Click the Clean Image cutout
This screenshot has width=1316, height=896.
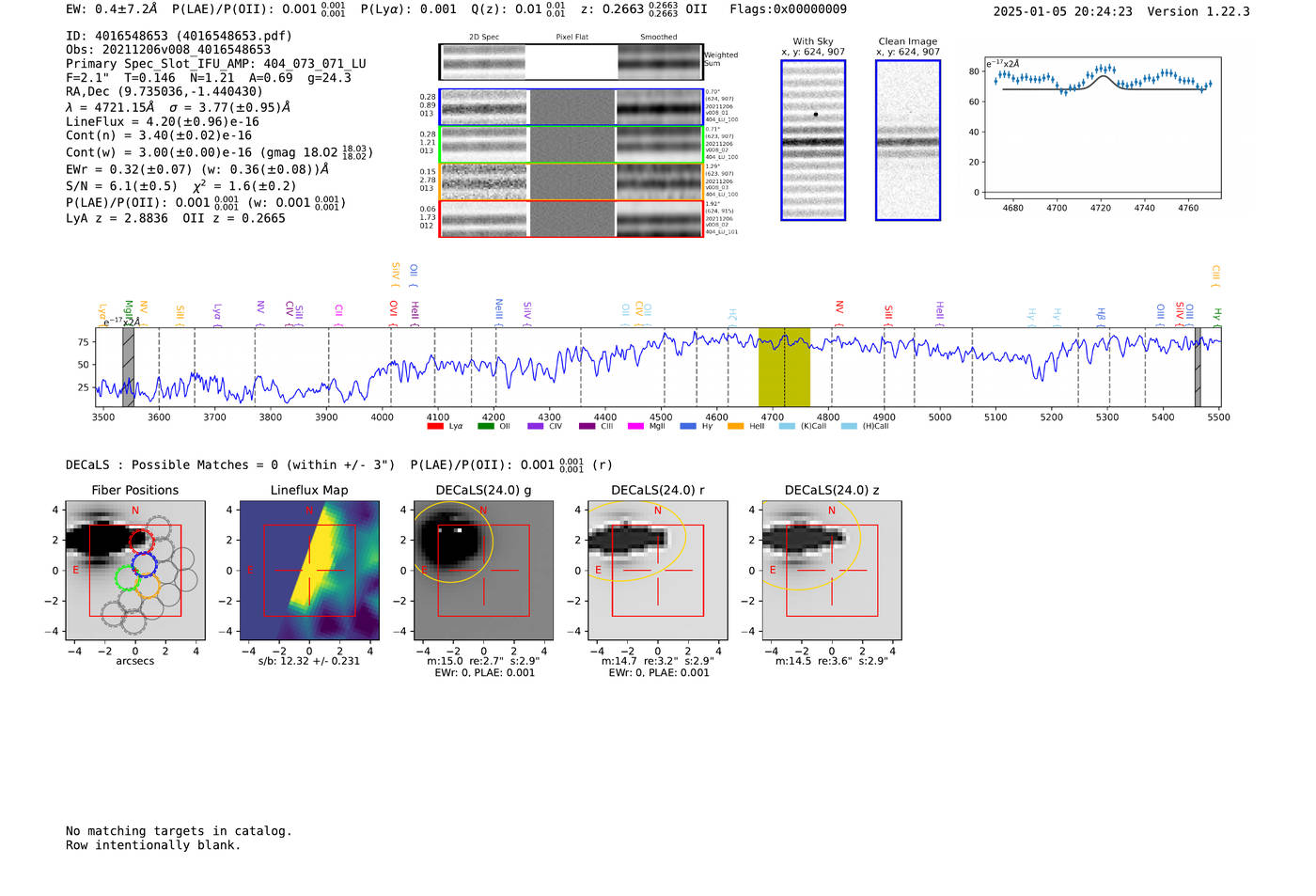(908, 140)
